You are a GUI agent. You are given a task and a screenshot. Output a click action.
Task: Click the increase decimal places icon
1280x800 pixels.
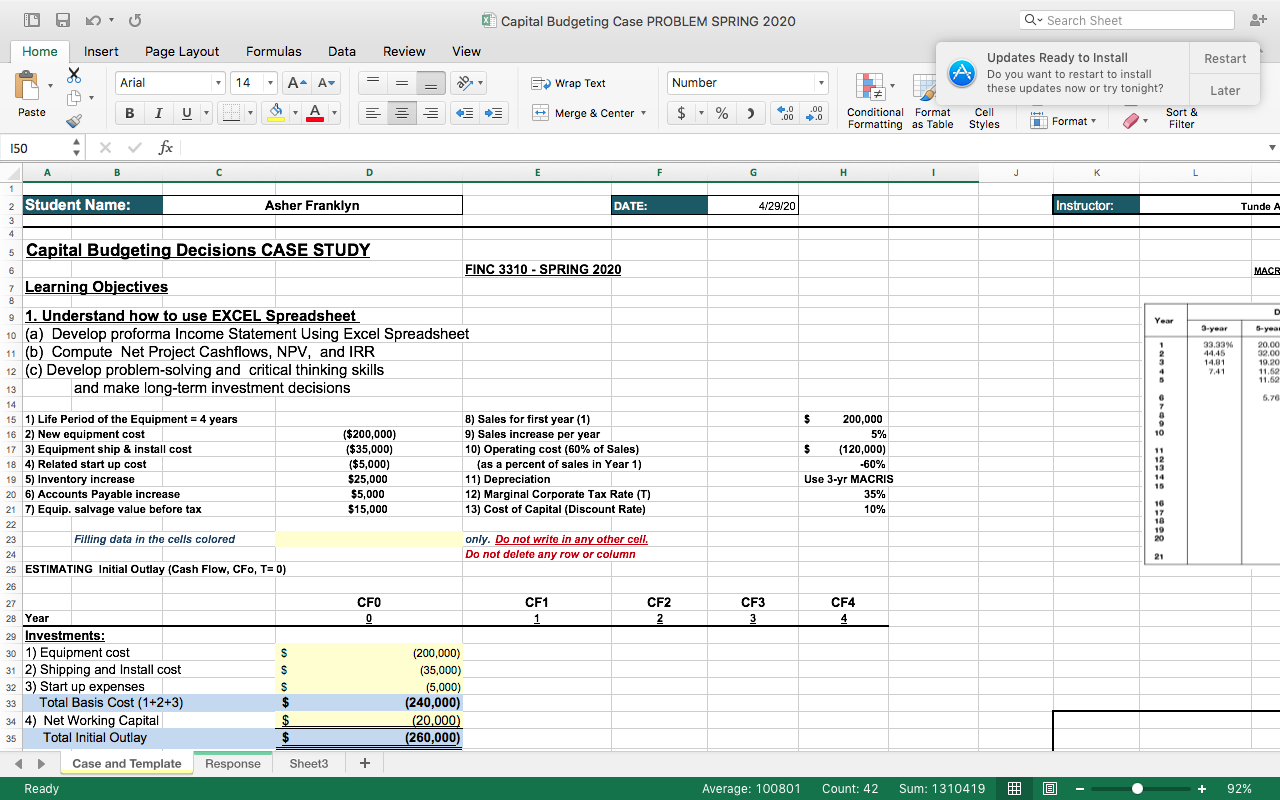pyautogui.click(x=786, y=114)
